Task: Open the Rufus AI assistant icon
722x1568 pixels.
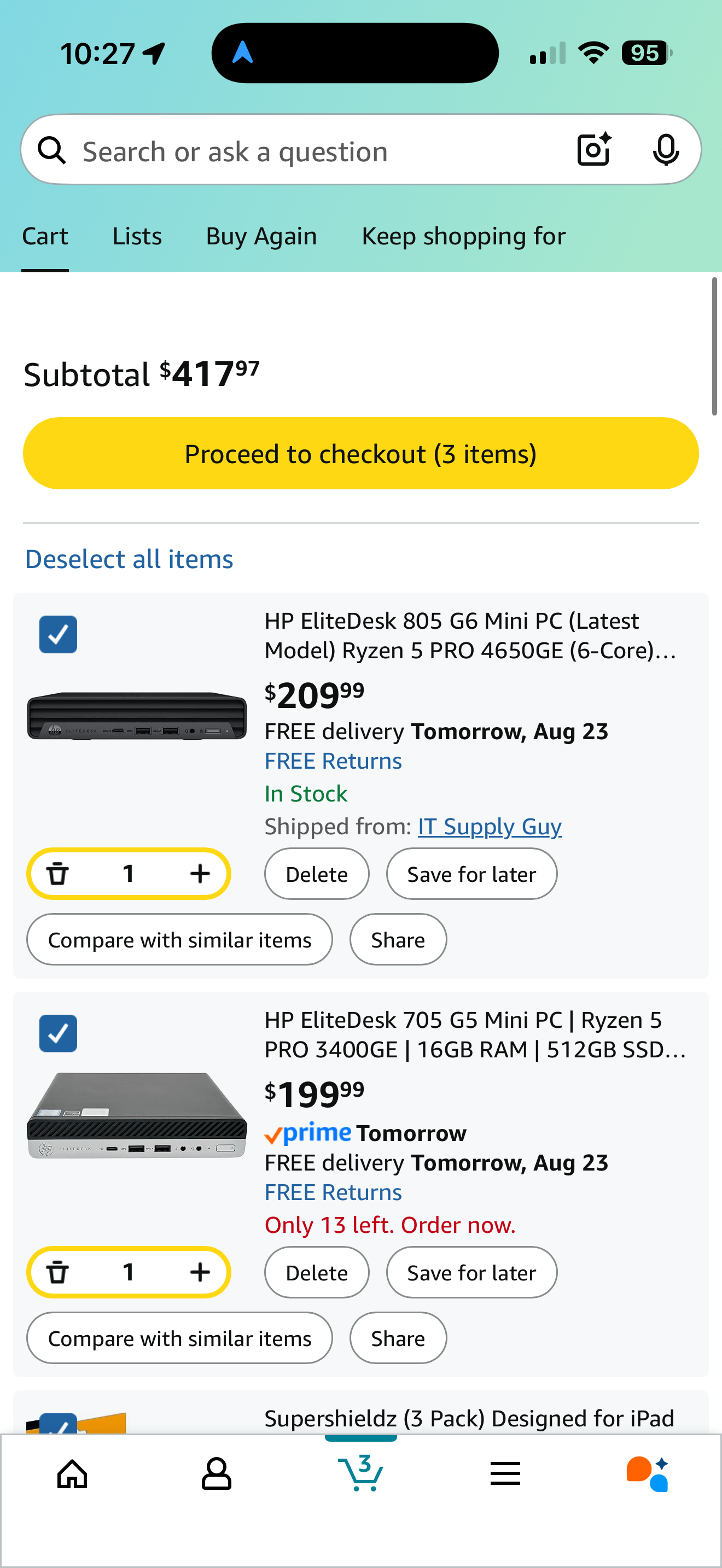Action: click(x=648, y=1473)
